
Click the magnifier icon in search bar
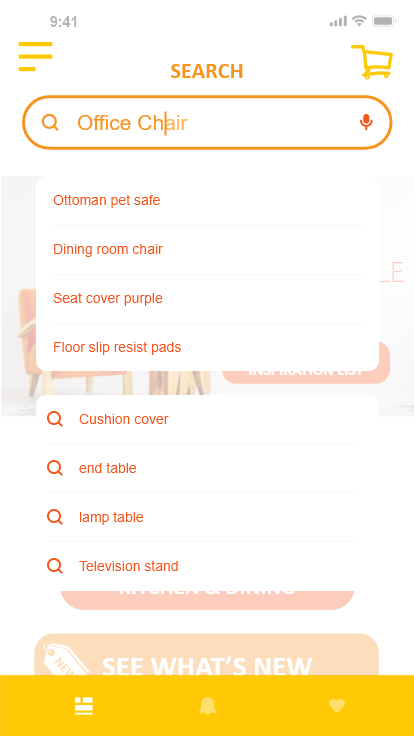[x=50, y=122]
